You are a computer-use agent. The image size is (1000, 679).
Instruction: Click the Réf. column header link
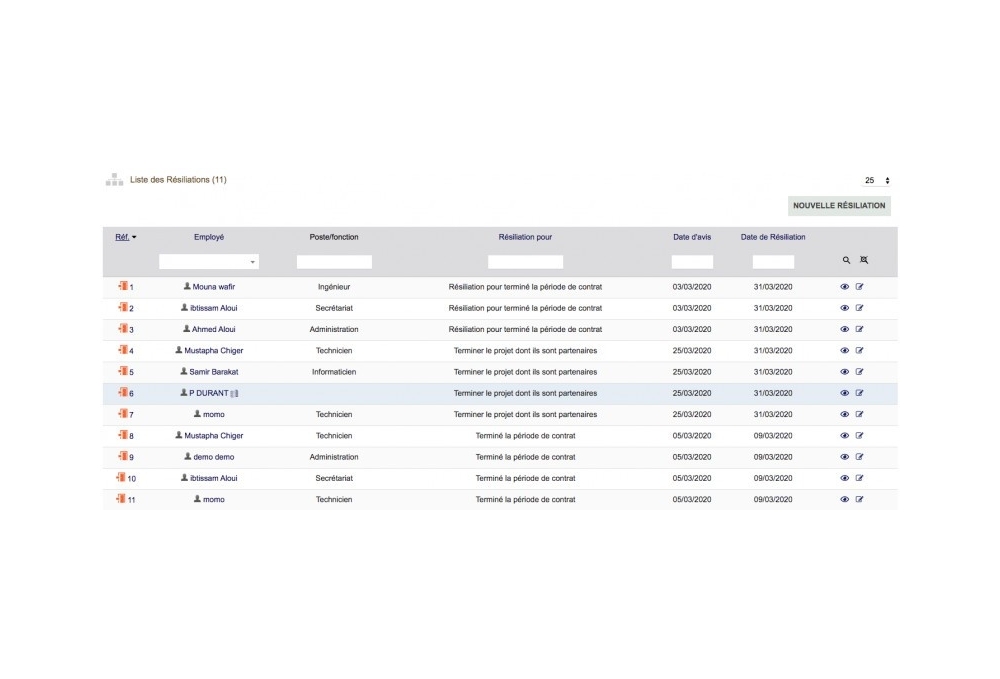(122, 237)
